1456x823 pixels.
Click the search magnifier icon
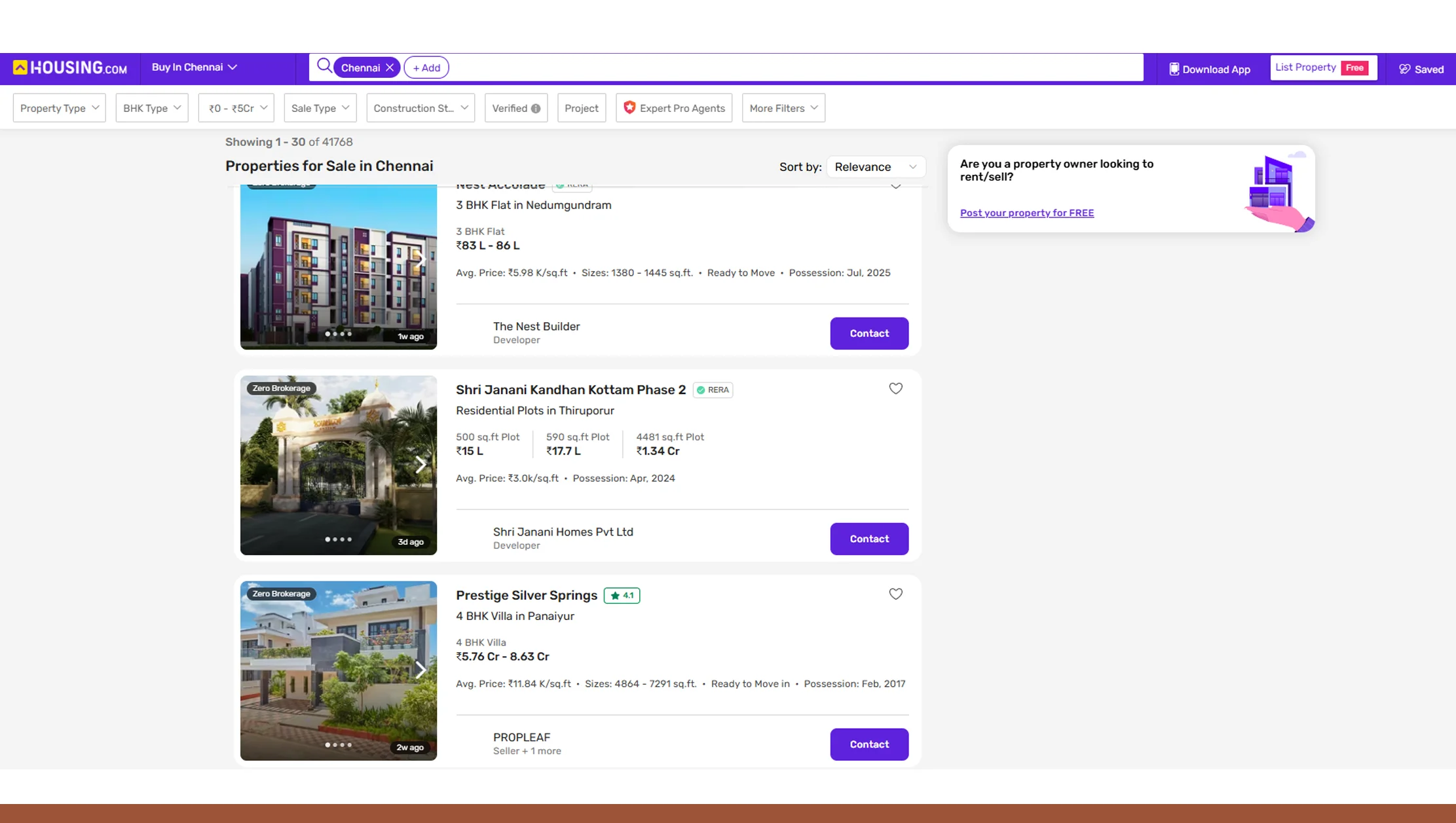point(324,66)
